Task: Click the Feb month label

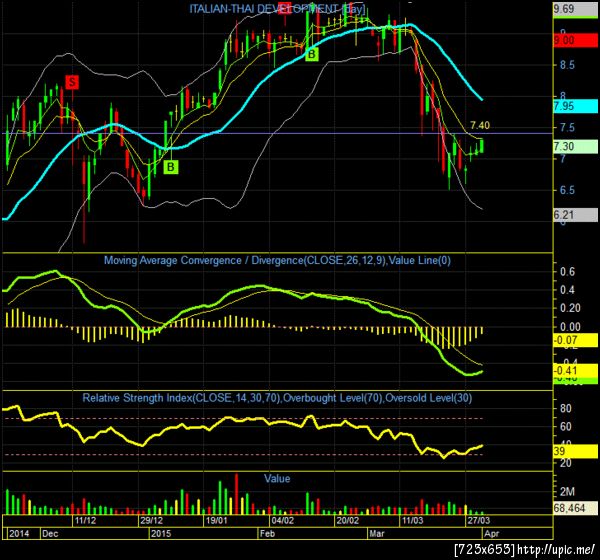Action: 267,534
